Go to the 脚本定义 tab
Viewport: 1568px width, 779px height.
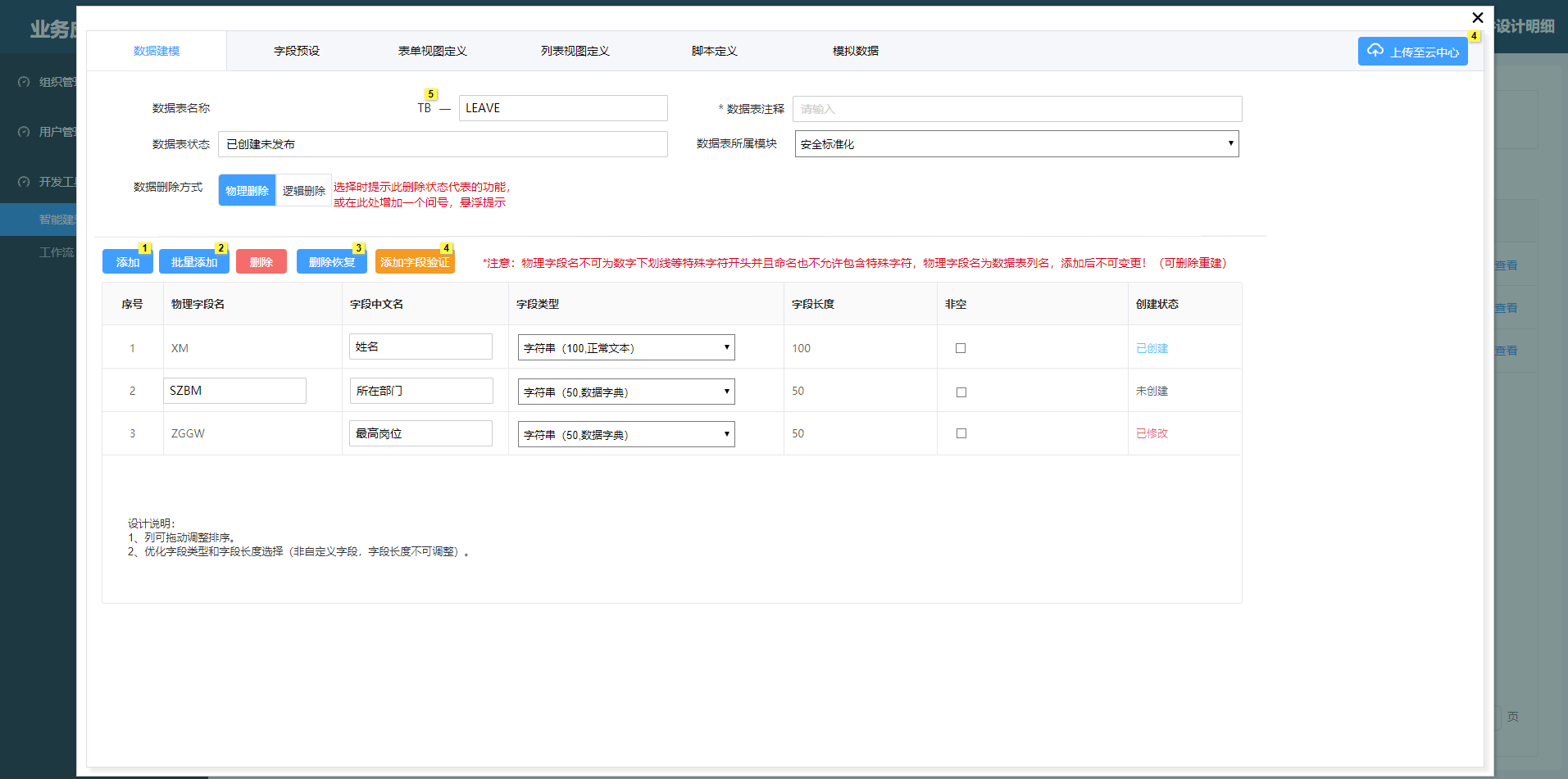click(x=714, y=51)
